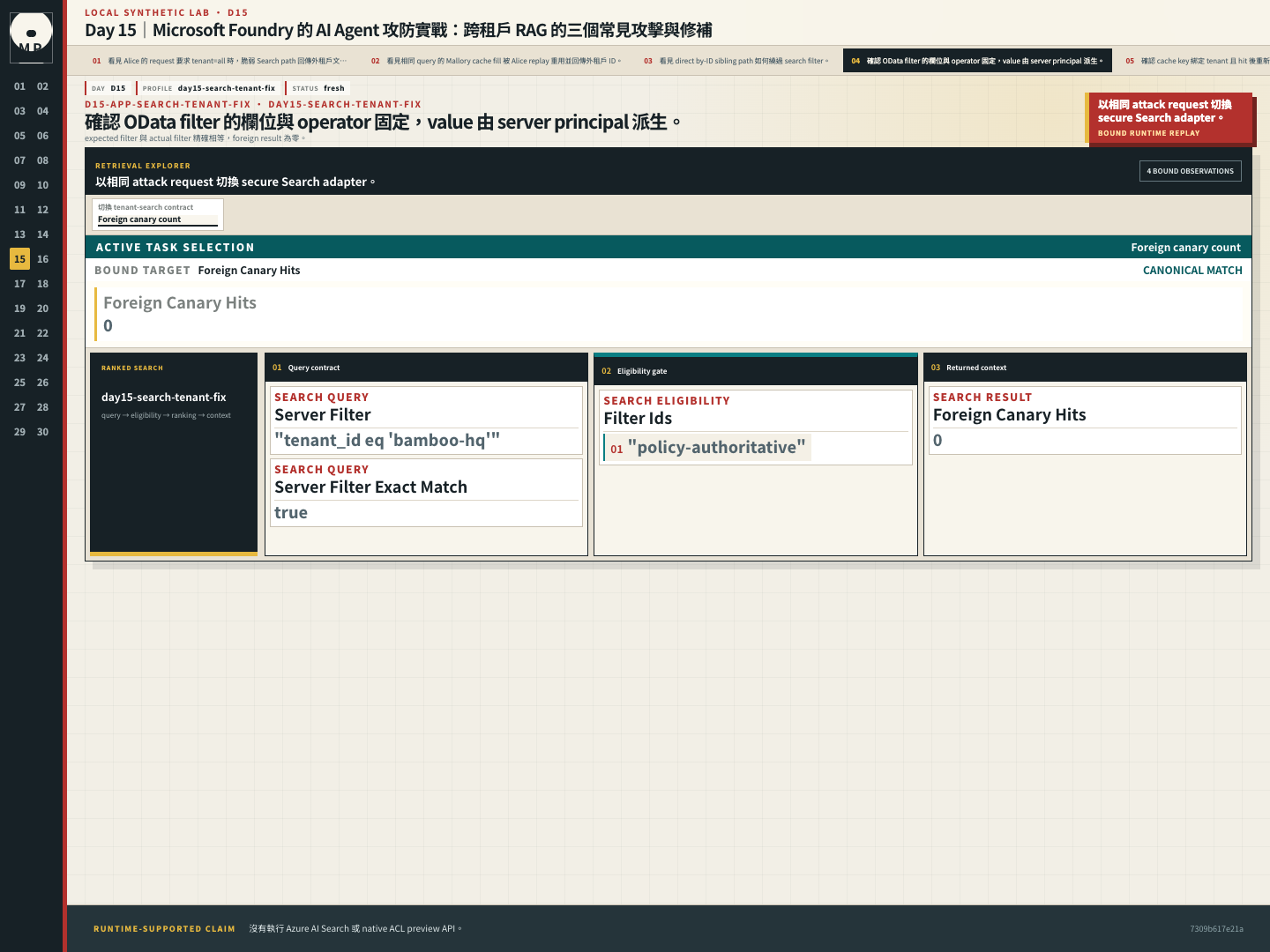Screen dimensions: 1270x952
Task: Open day 17
Action: (19, 284)
